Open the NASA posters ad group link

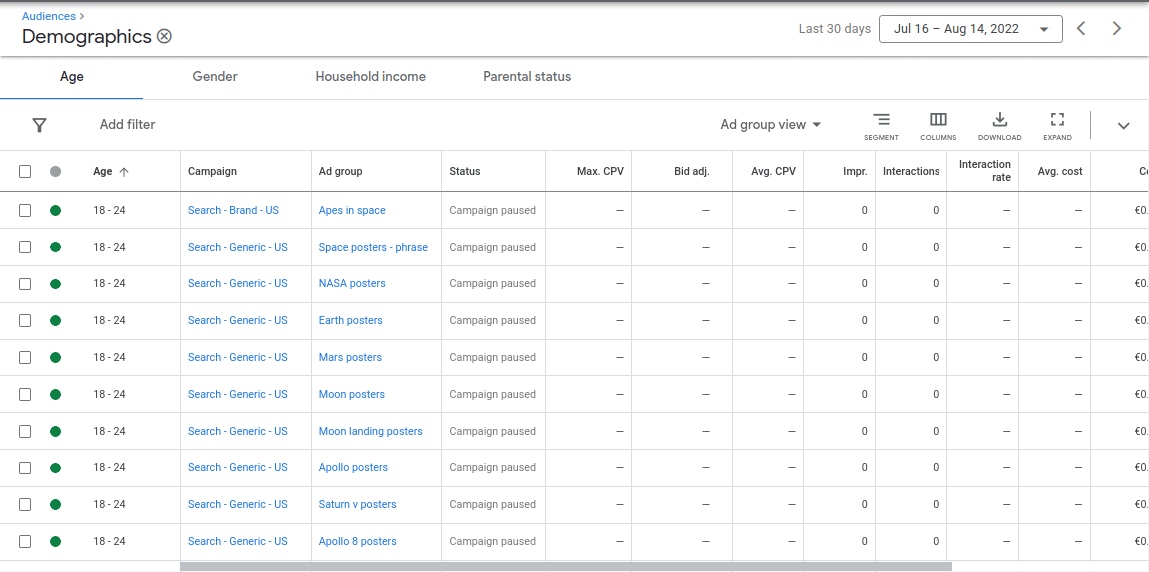click(352, 283)
